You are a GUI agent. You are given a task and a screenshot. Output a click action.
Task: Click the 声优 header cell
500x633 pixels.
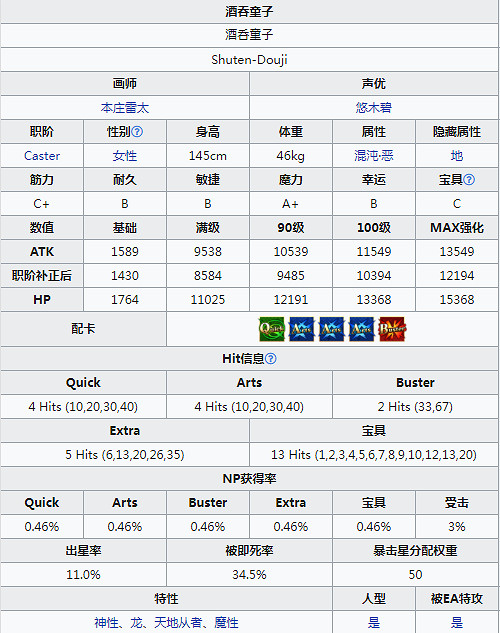point(374,84)
